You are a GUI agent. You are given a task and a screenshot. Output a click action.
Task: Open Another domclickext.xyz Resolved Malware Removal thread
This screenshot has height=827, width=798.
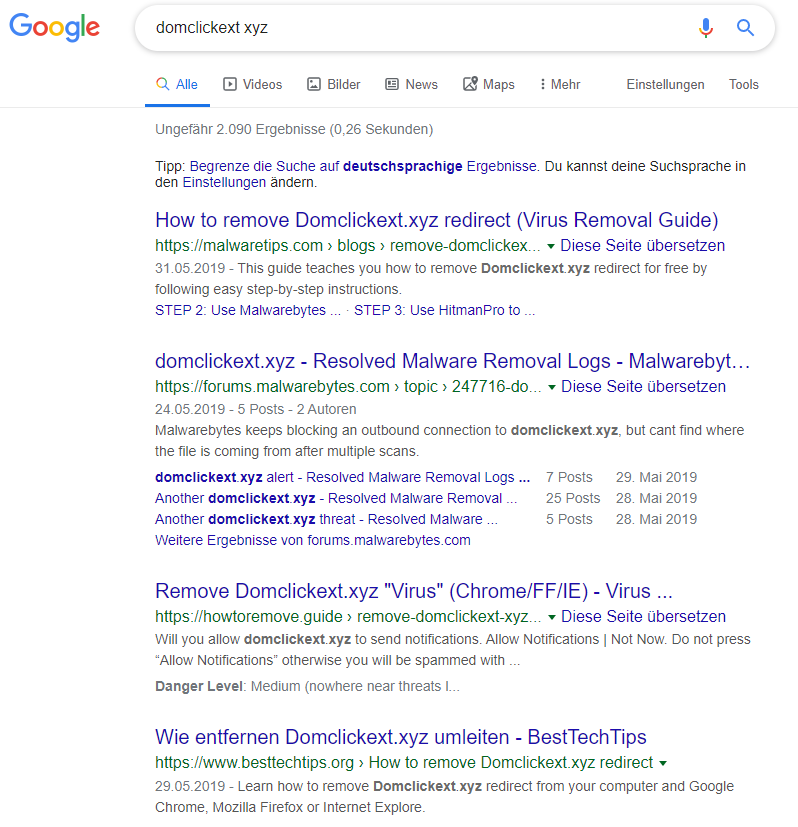(336, 498)
